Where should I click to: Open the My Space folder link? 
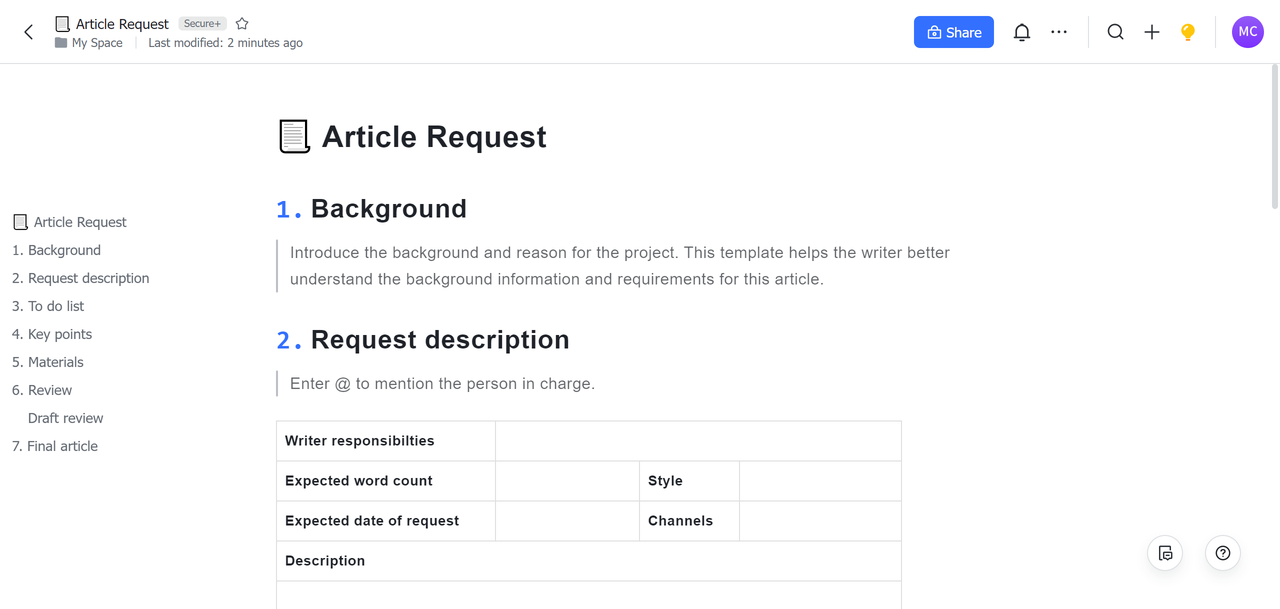pyautogui.click(x=96, y=43)
